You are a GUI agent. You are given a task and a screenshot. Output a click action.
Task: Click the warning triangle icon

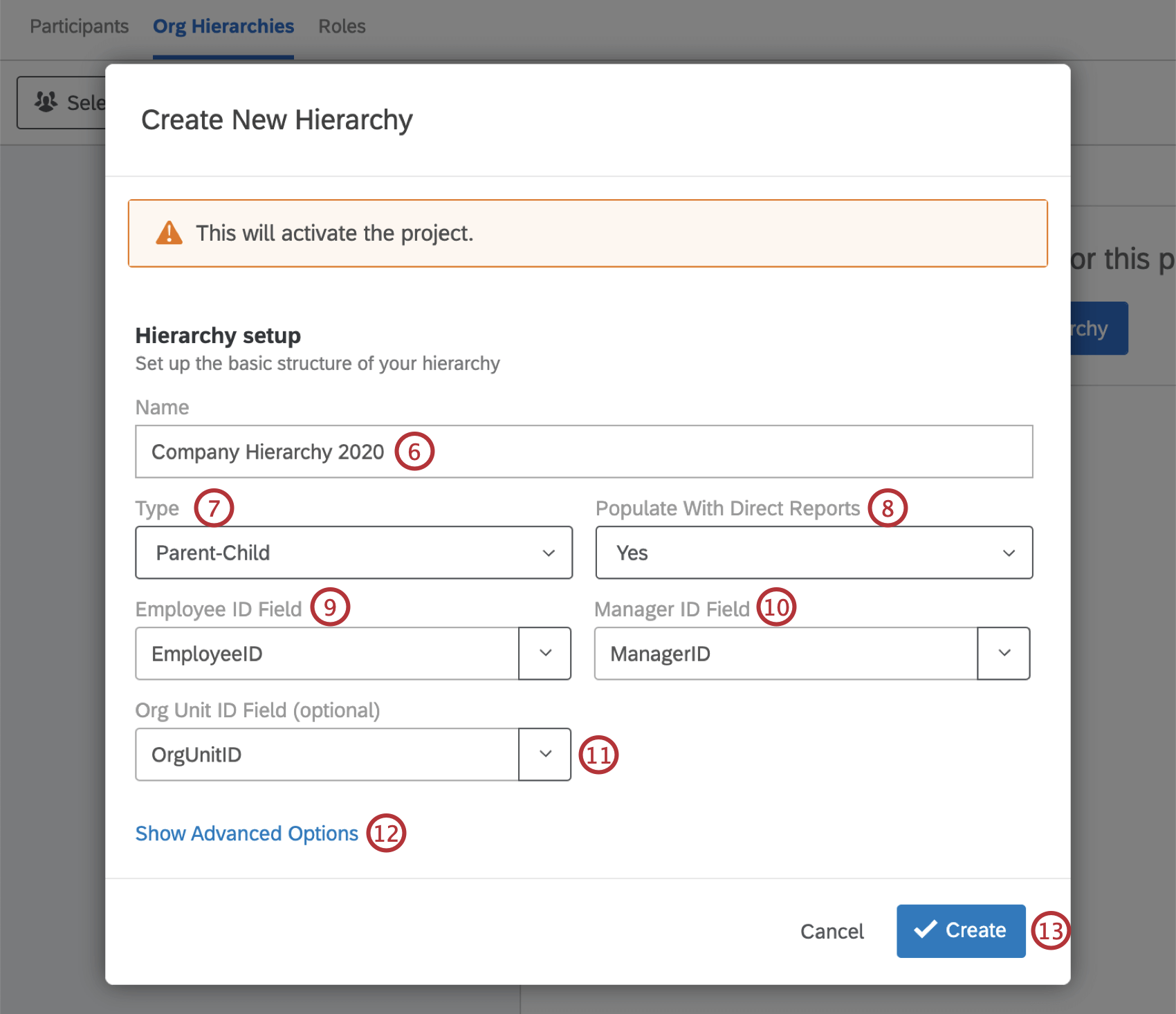click(x=168, y=233)
